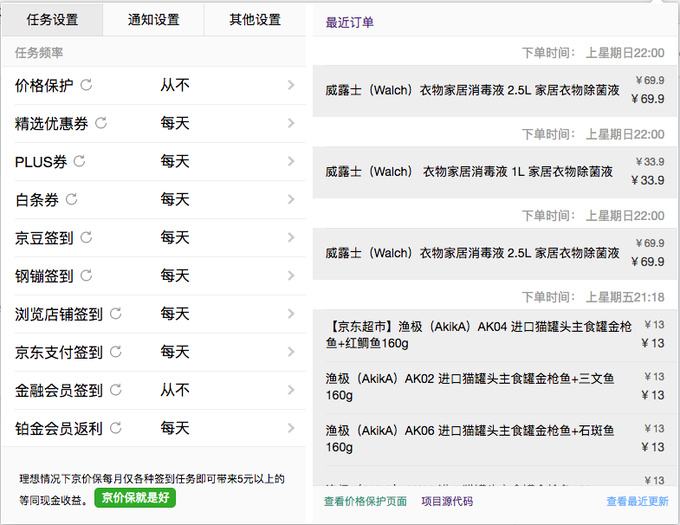This screenshot has width=680, height=525.
Task: Click refresh icon next to 白条券
Action: coord(72,199)
